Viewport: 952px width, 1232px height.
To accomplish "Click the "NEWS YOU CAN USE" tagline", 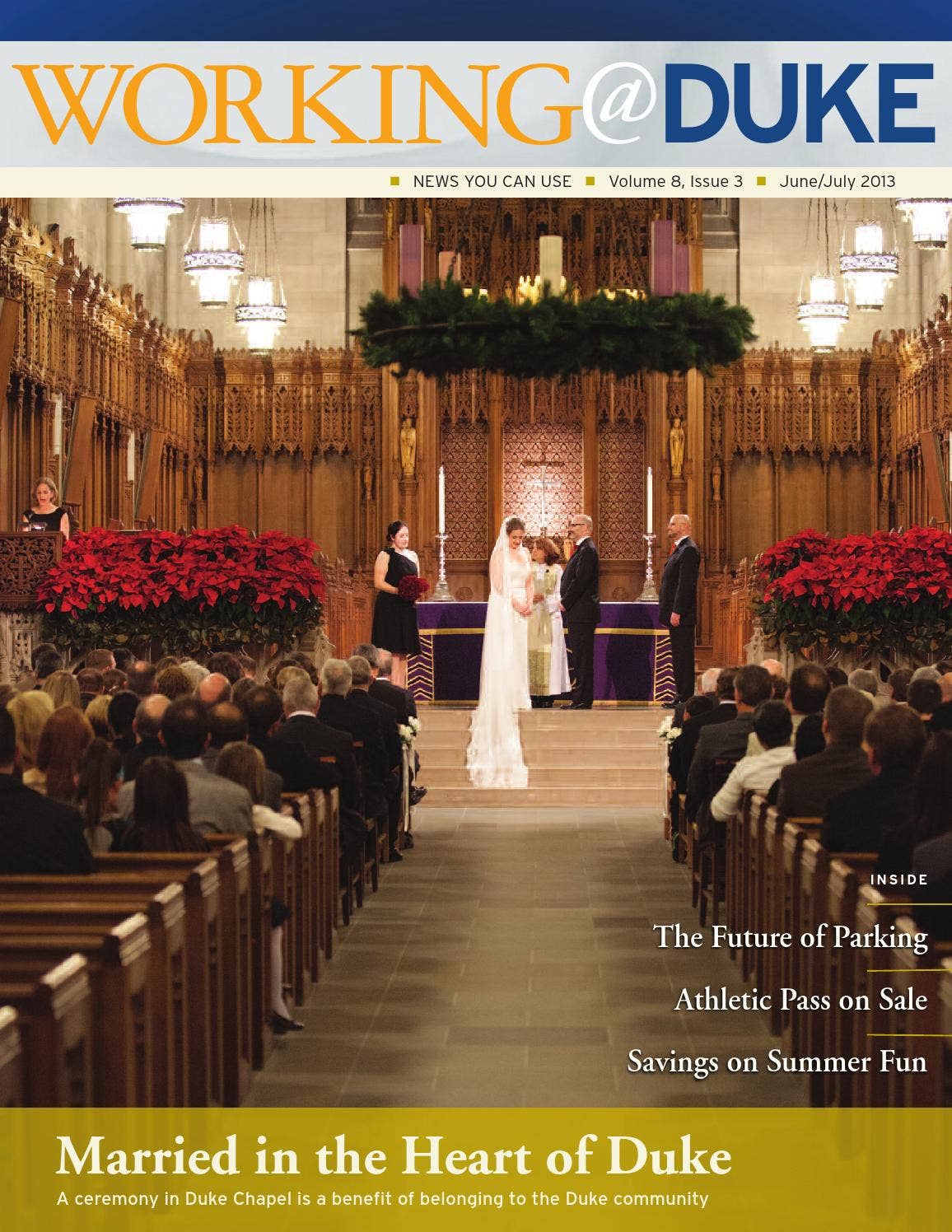I will coord(492,182).
